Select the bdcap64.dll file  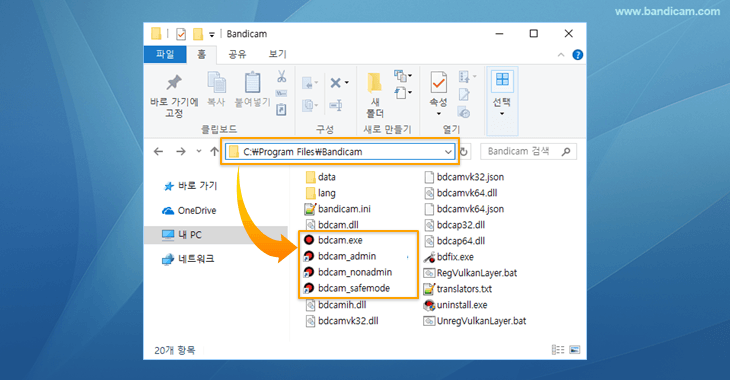[454, 241]
